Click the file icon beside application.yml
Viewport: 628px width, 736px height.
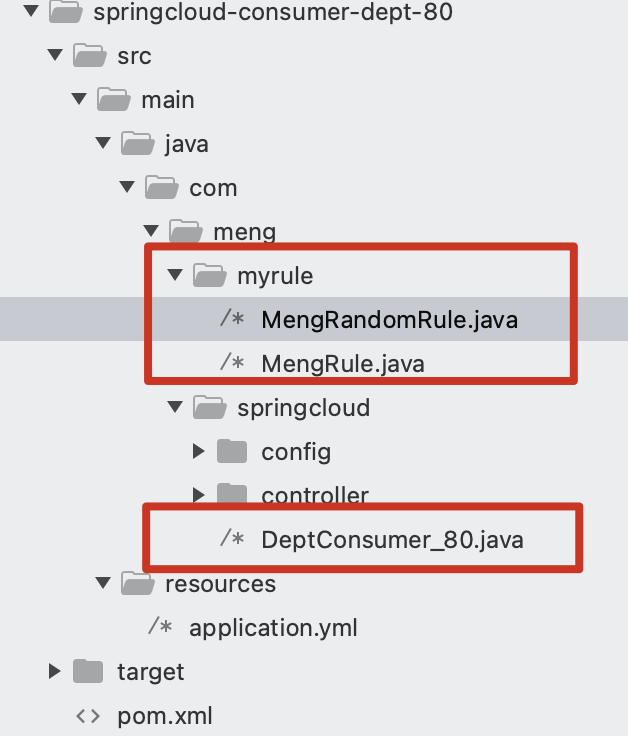tap(160, 626)
